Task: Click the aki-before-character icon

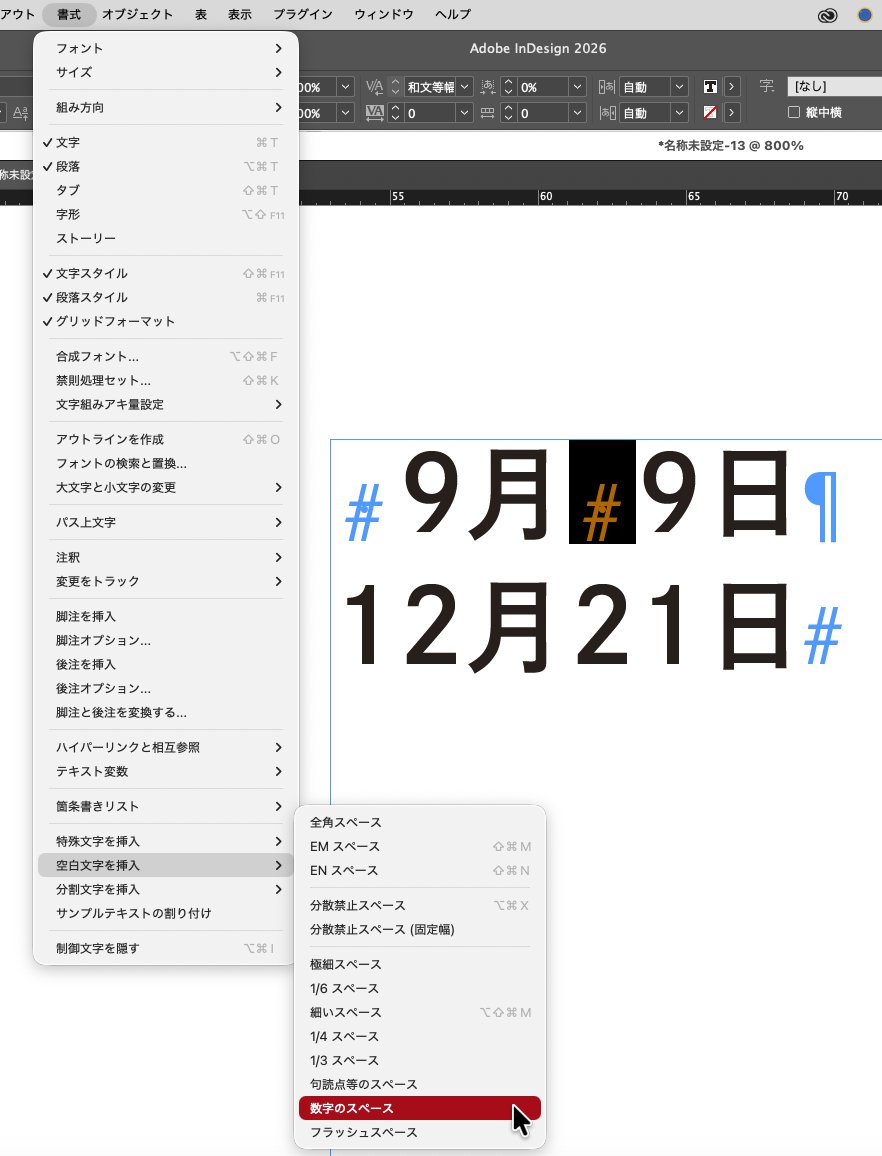Action: click(x=607, y=87)
